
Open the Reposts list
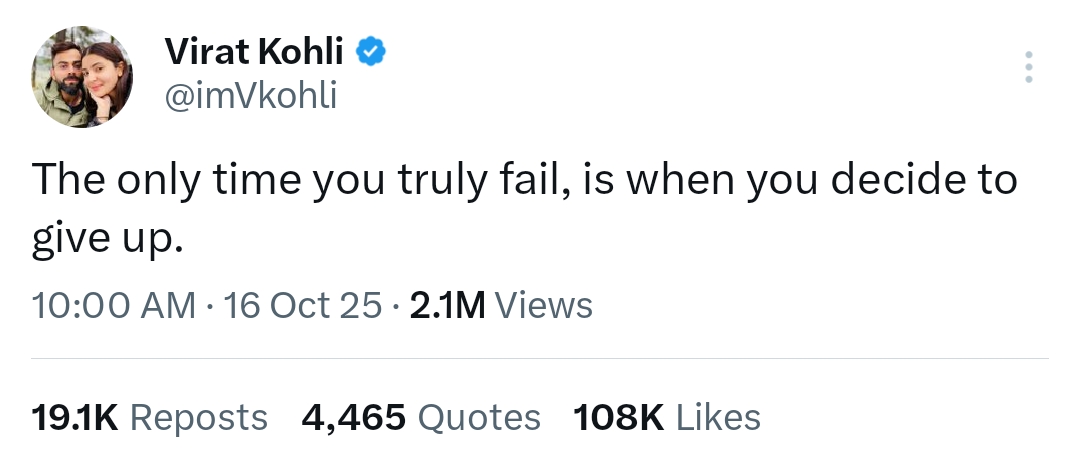198,417
